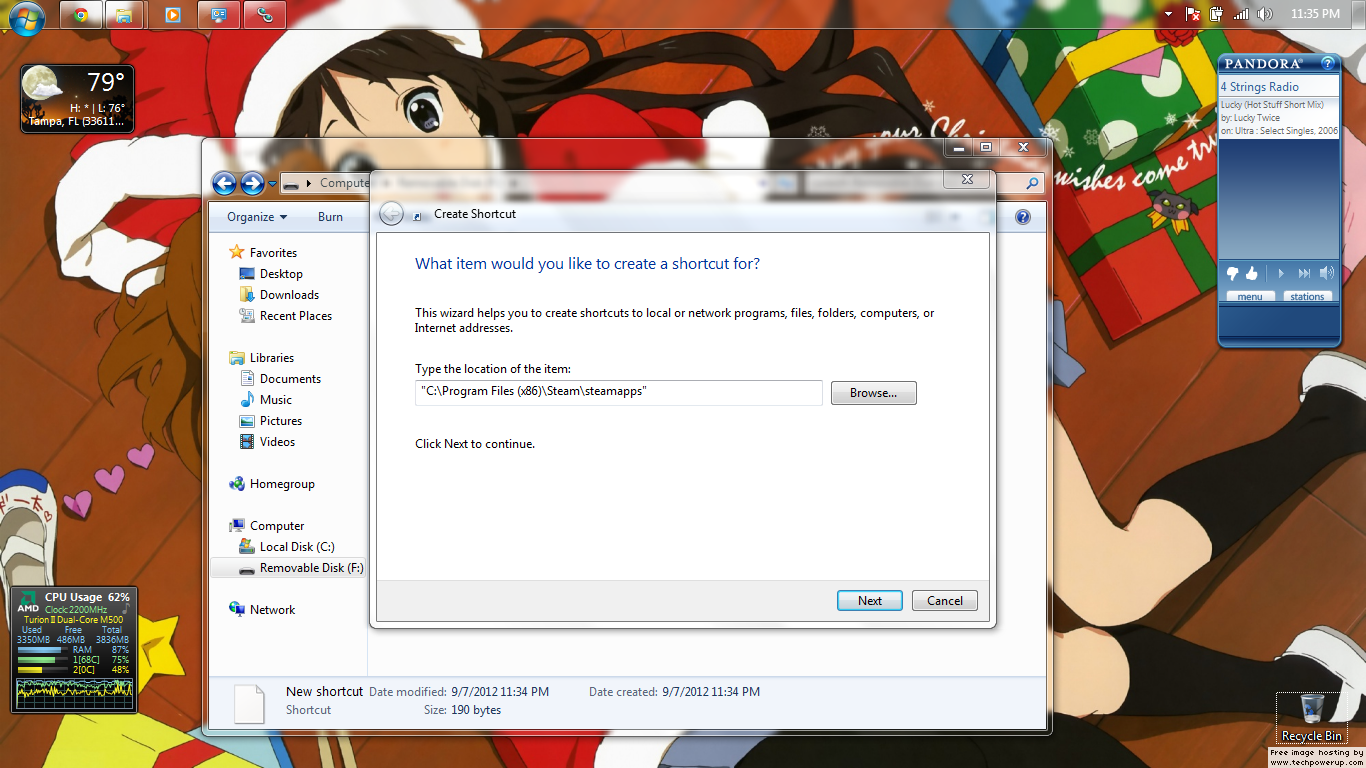Toggle the Pandora volume speaker
The image size is (1366, 768).
(x=1326, y=273)
